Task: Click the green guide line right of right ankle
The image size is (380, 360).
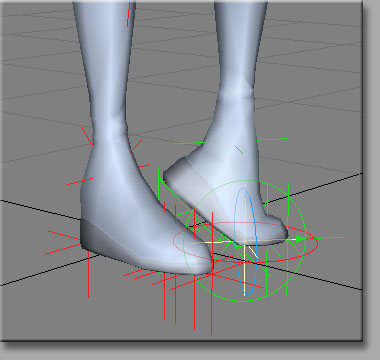Action: [272, 139]
